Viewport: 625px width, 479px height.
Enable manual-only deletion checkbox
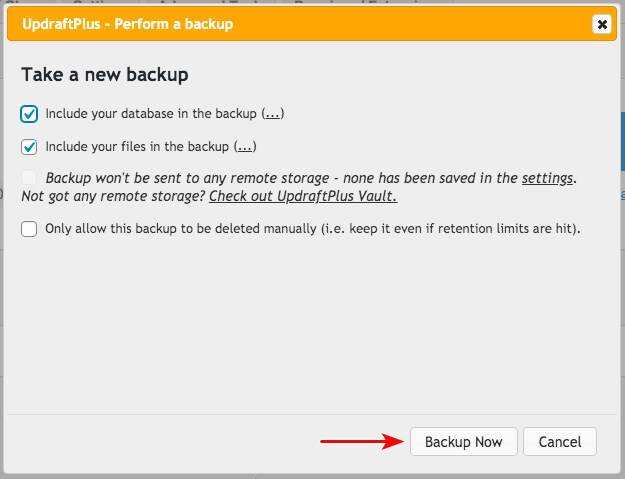coord(29,229)
